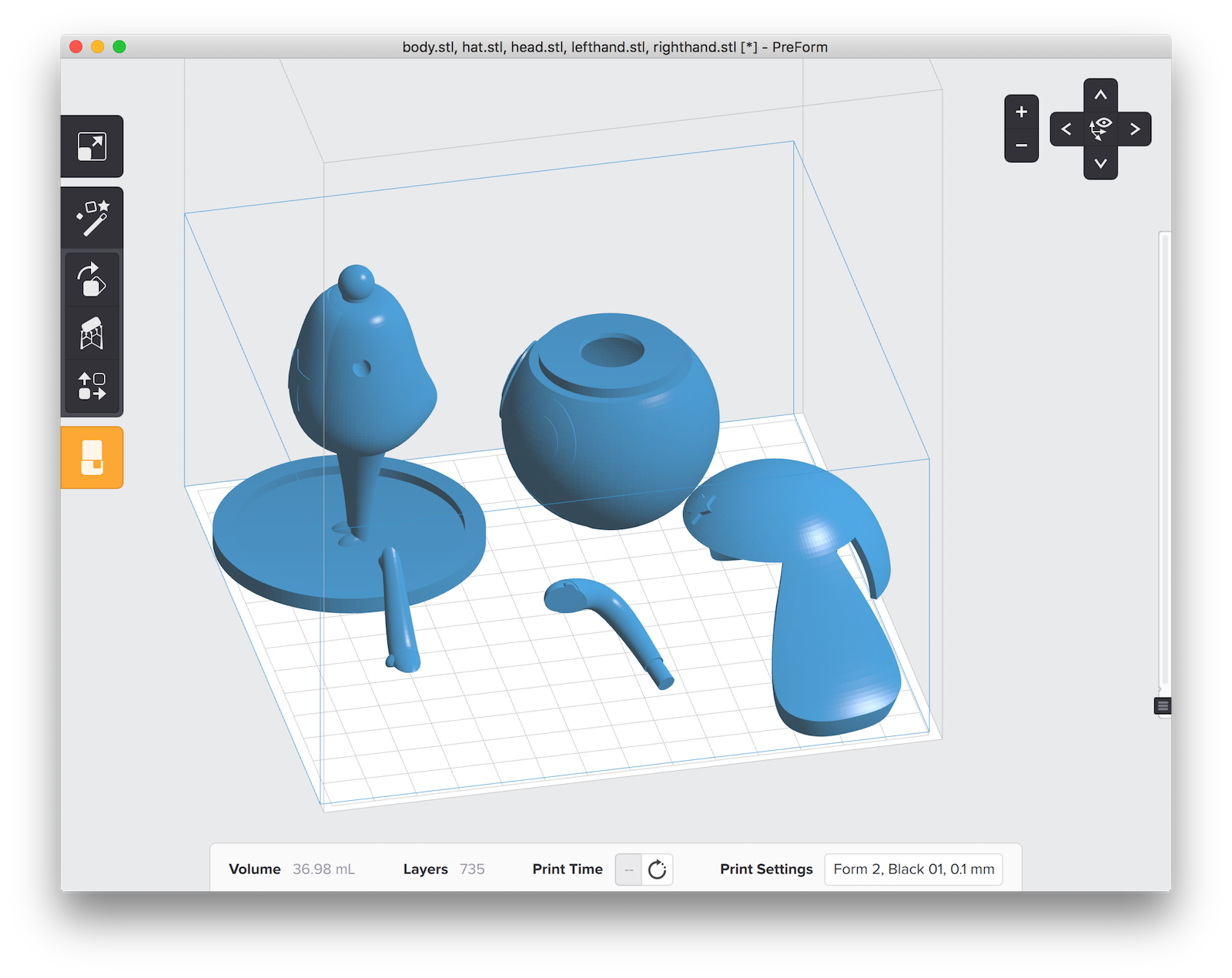Reset the view with eye icon
1232x978 pixels.
tap(1100, 129)
